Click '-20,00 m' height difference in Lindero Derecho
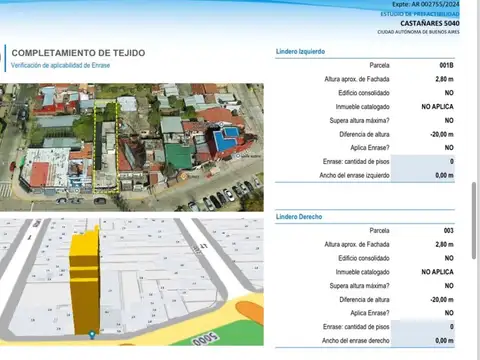The height and width of the screenshot is (360, 480). pyautogui.click(x=442, y=300)
